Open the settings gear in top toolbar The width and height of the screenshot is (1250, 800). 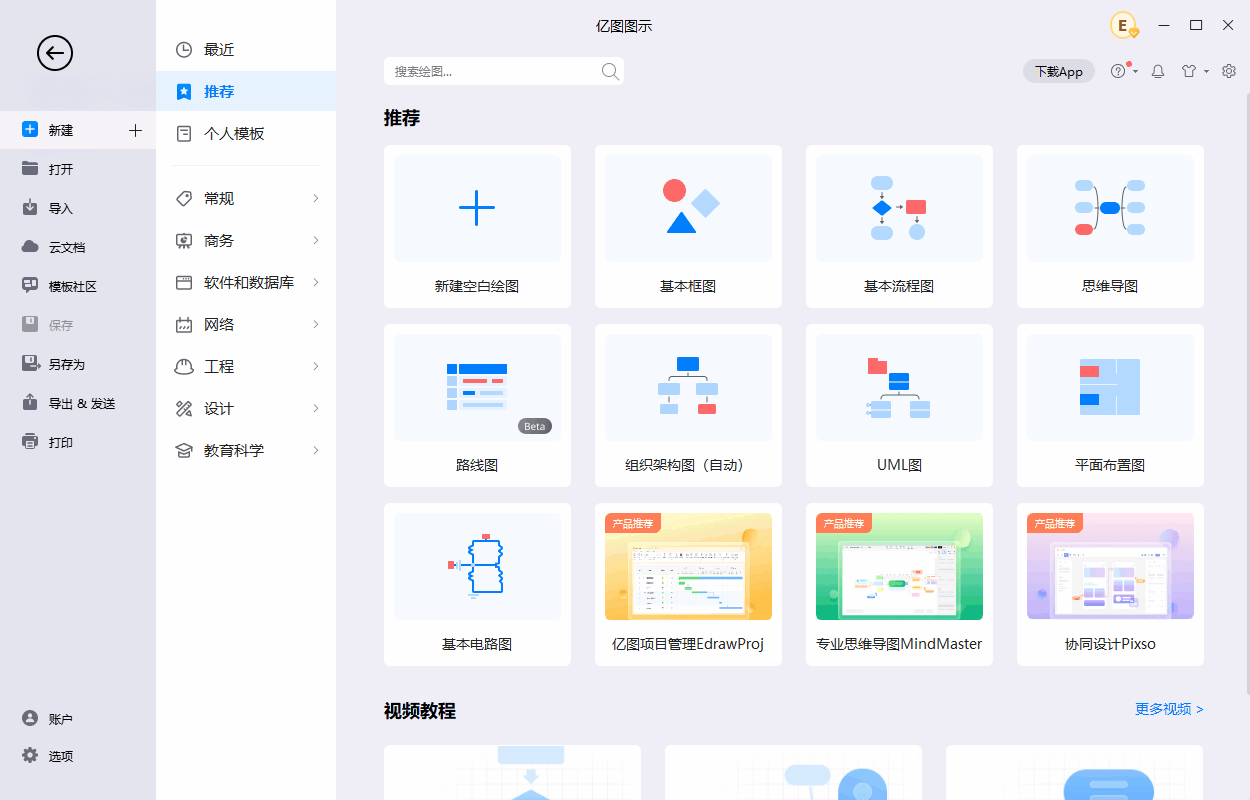click(x=1229, y=71)
